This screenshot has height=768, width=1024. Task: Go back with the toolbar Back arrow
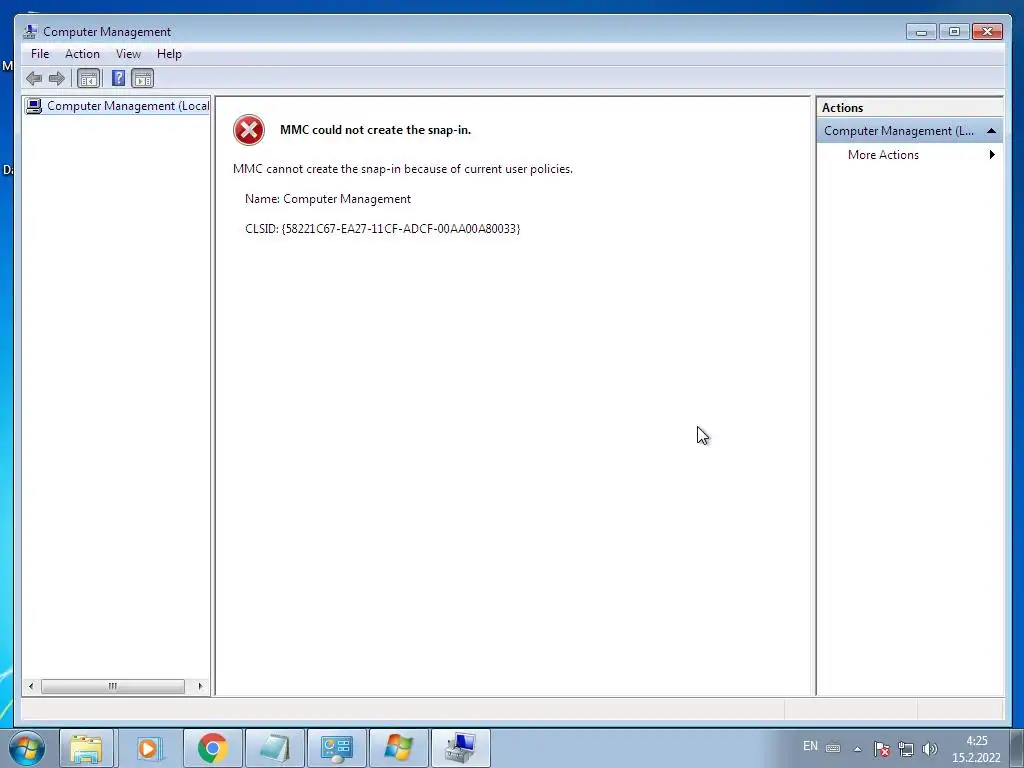34,79
